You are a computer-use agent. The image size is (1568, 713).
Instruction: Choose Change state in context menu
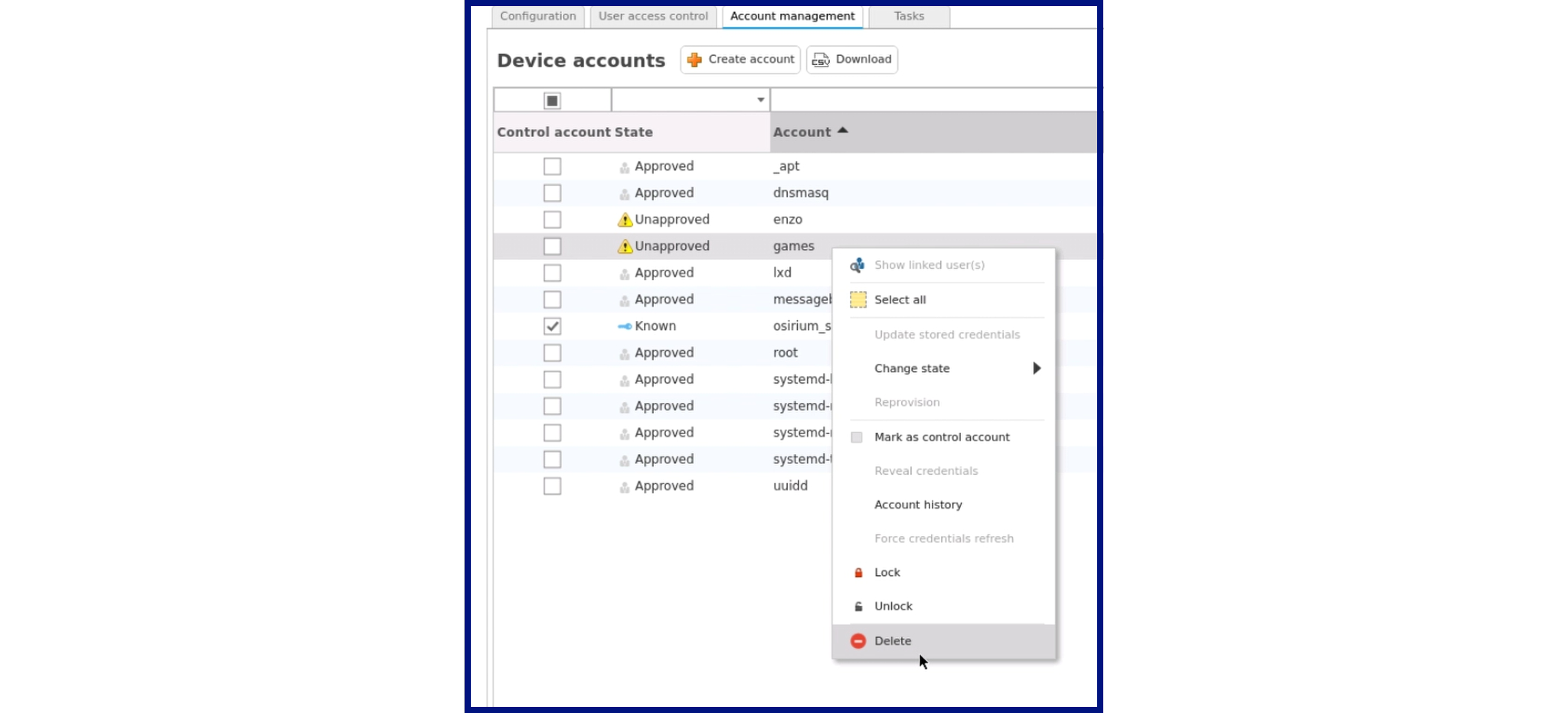point(943,368)
